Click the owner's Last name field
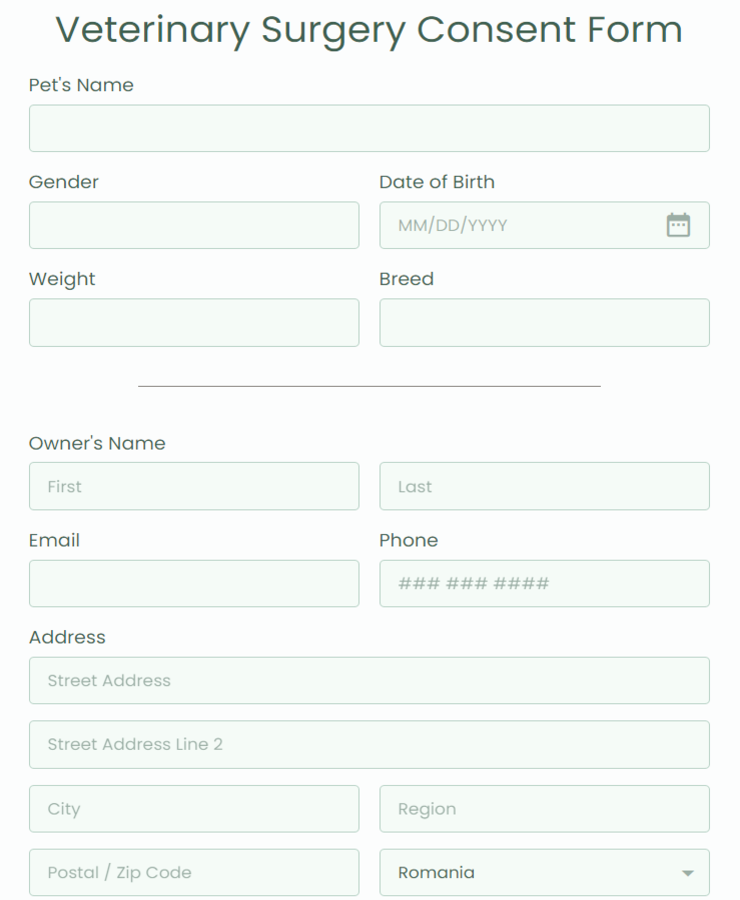 click(544, 486)
